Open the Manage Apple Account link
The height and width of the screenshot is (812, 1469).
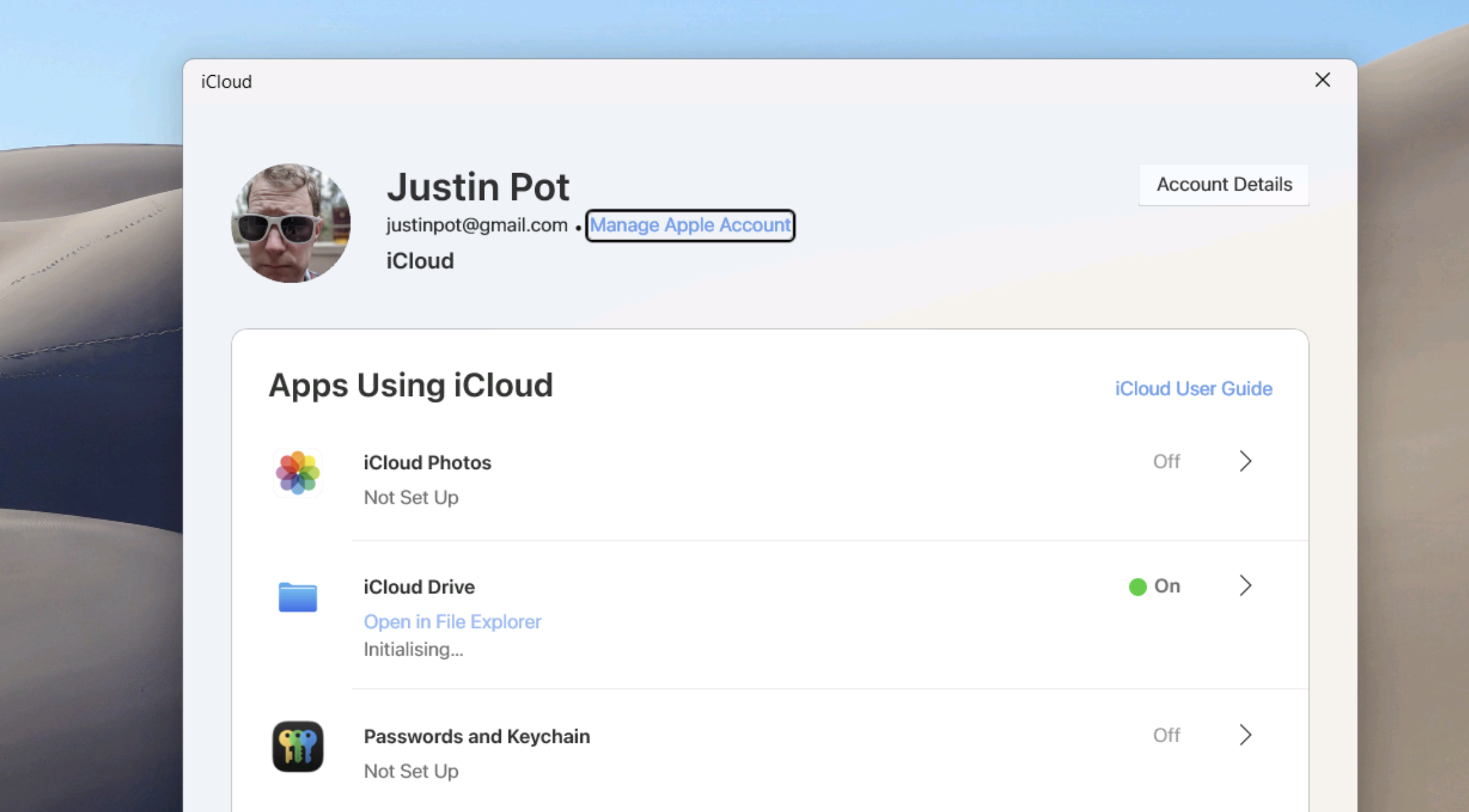pos(690,225)
